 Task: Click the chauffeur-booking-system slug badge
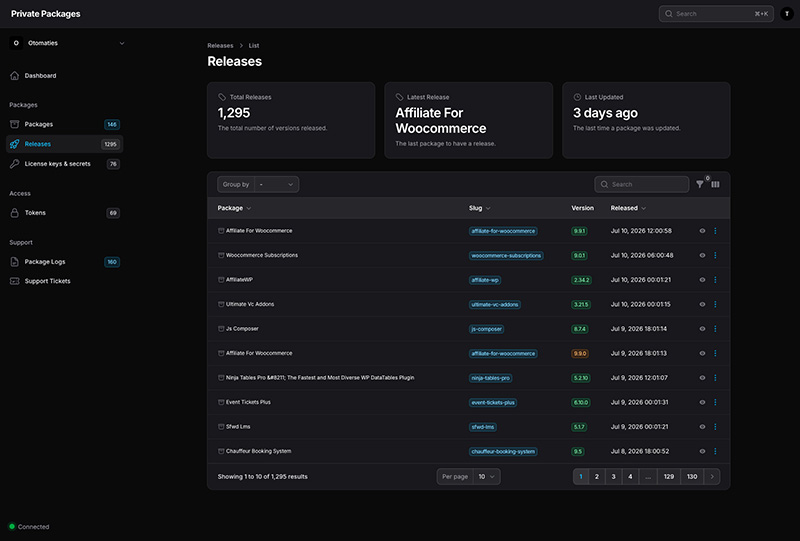503,452
